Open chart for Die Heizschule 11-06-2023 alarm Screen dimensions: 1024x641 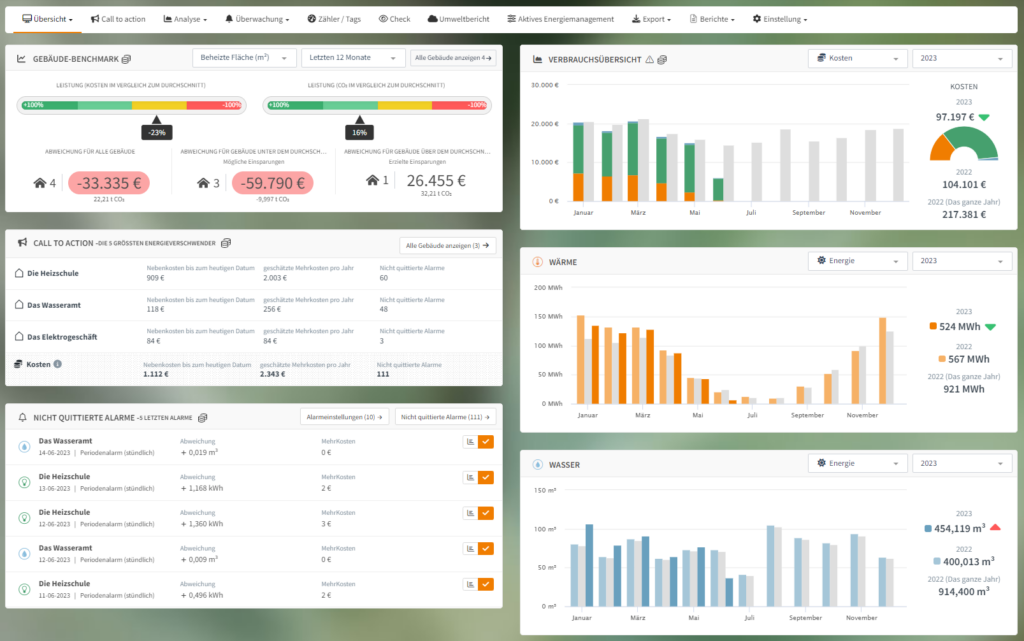[470, 584]
